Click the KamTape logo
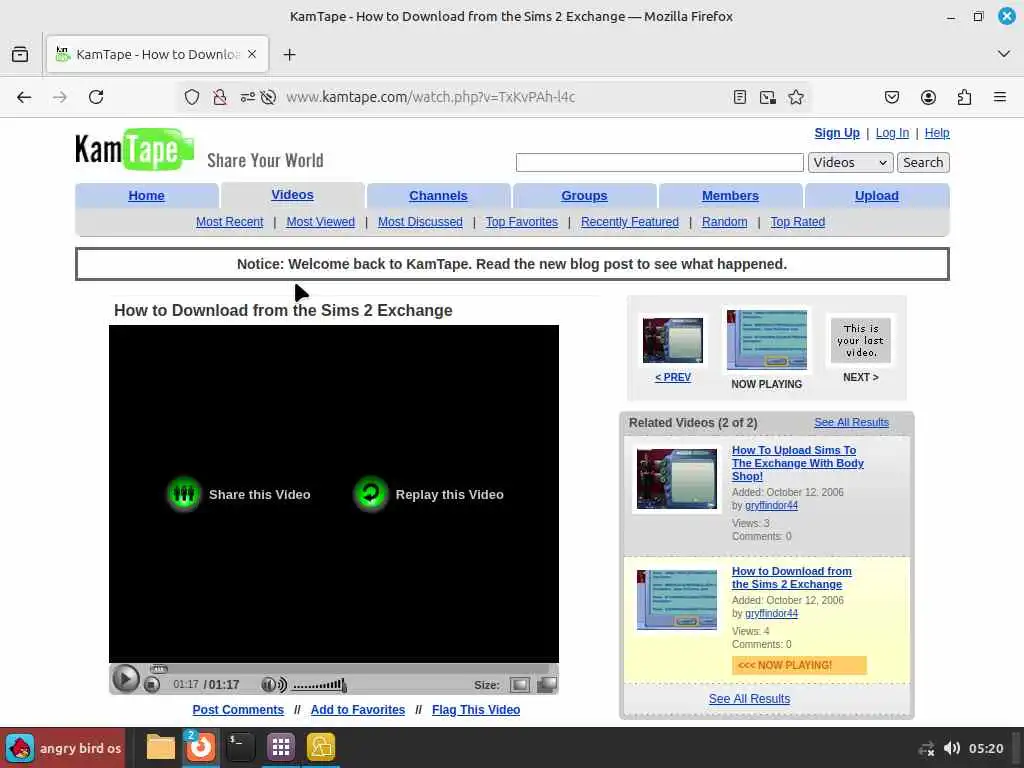The height and width of the screenshot is (768, 1024). coord(134,150)
